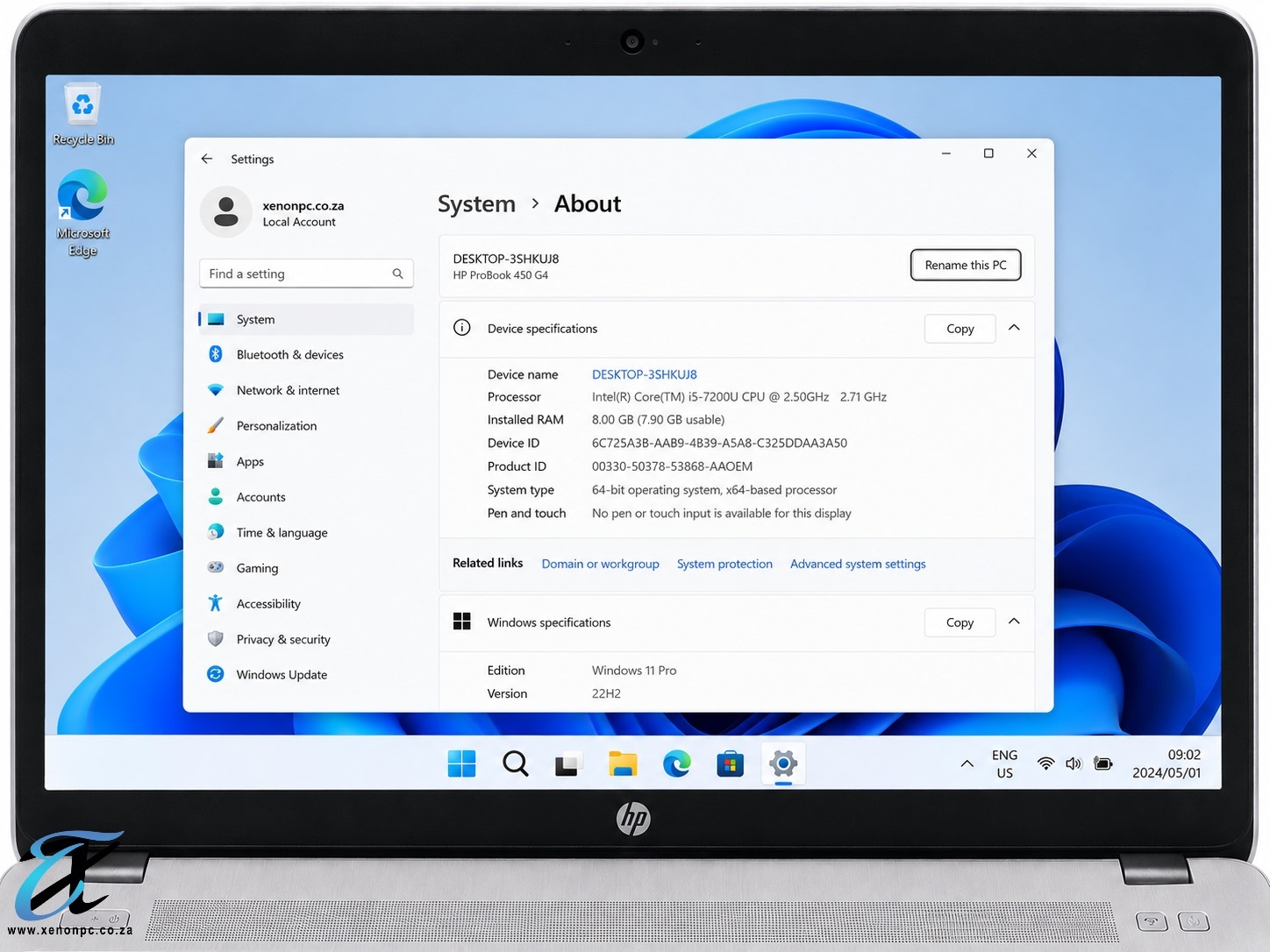Click the Gaming controller icon
Viewport: 1270px width, 952px height.
click(216, 567)
